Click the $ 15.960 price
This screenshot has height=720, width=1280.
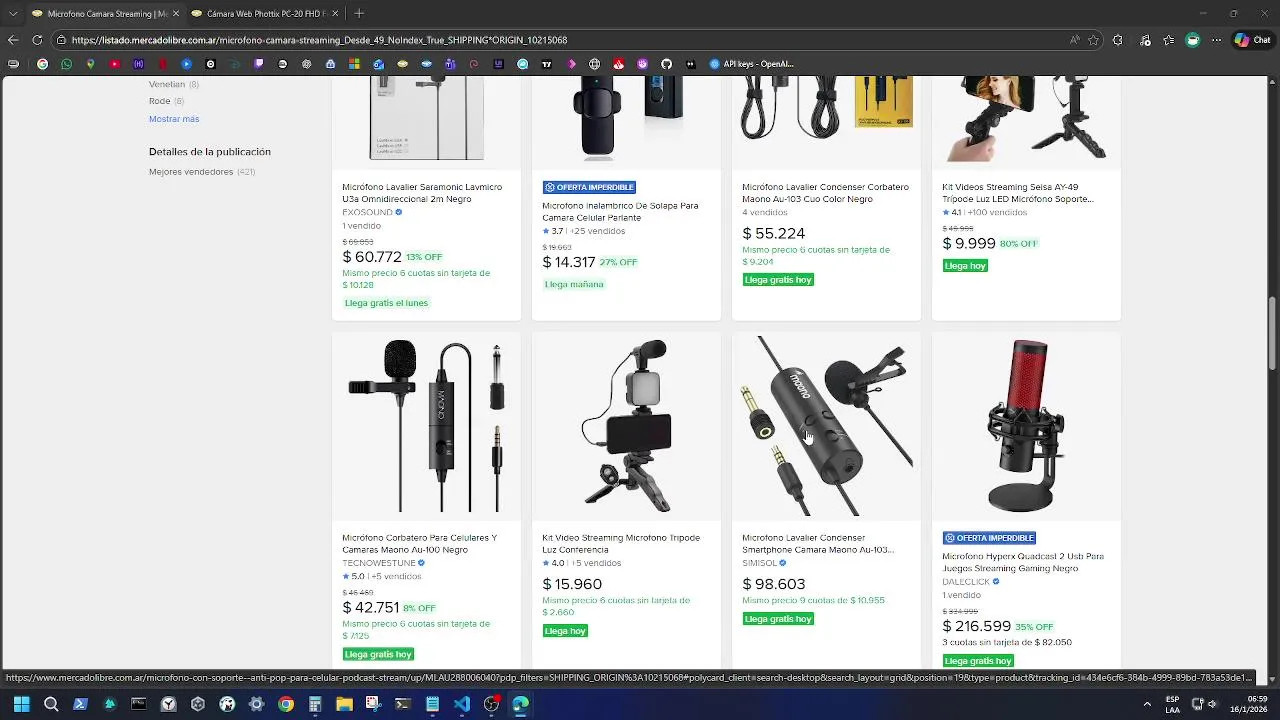[572, 584]
